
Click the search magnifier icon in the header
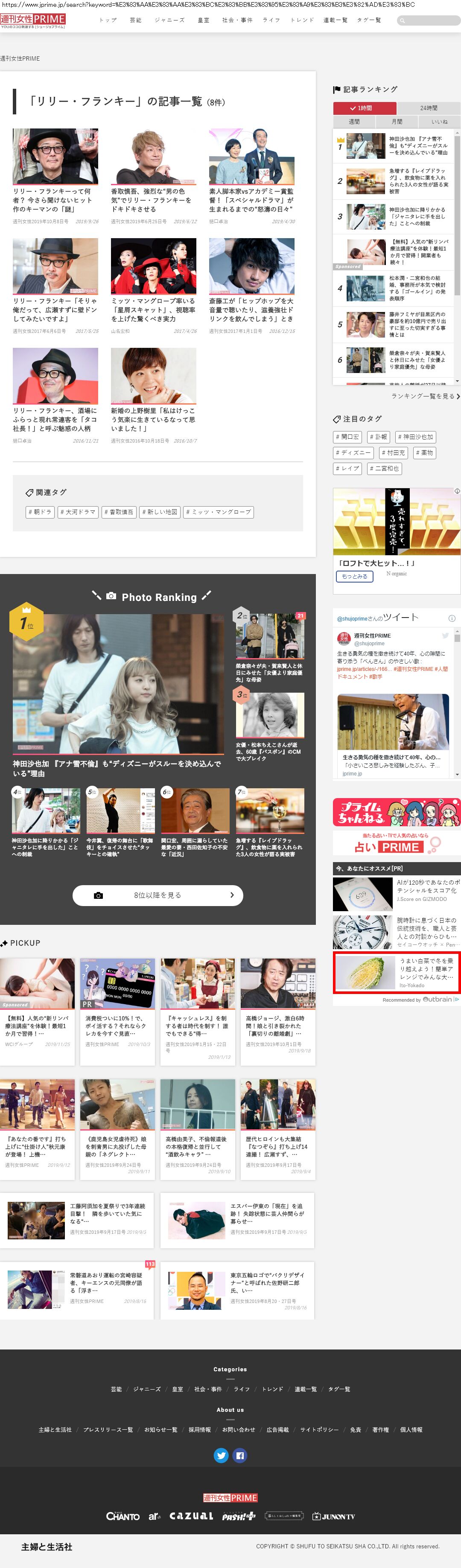pyautogui.click(x=402, y=20)
